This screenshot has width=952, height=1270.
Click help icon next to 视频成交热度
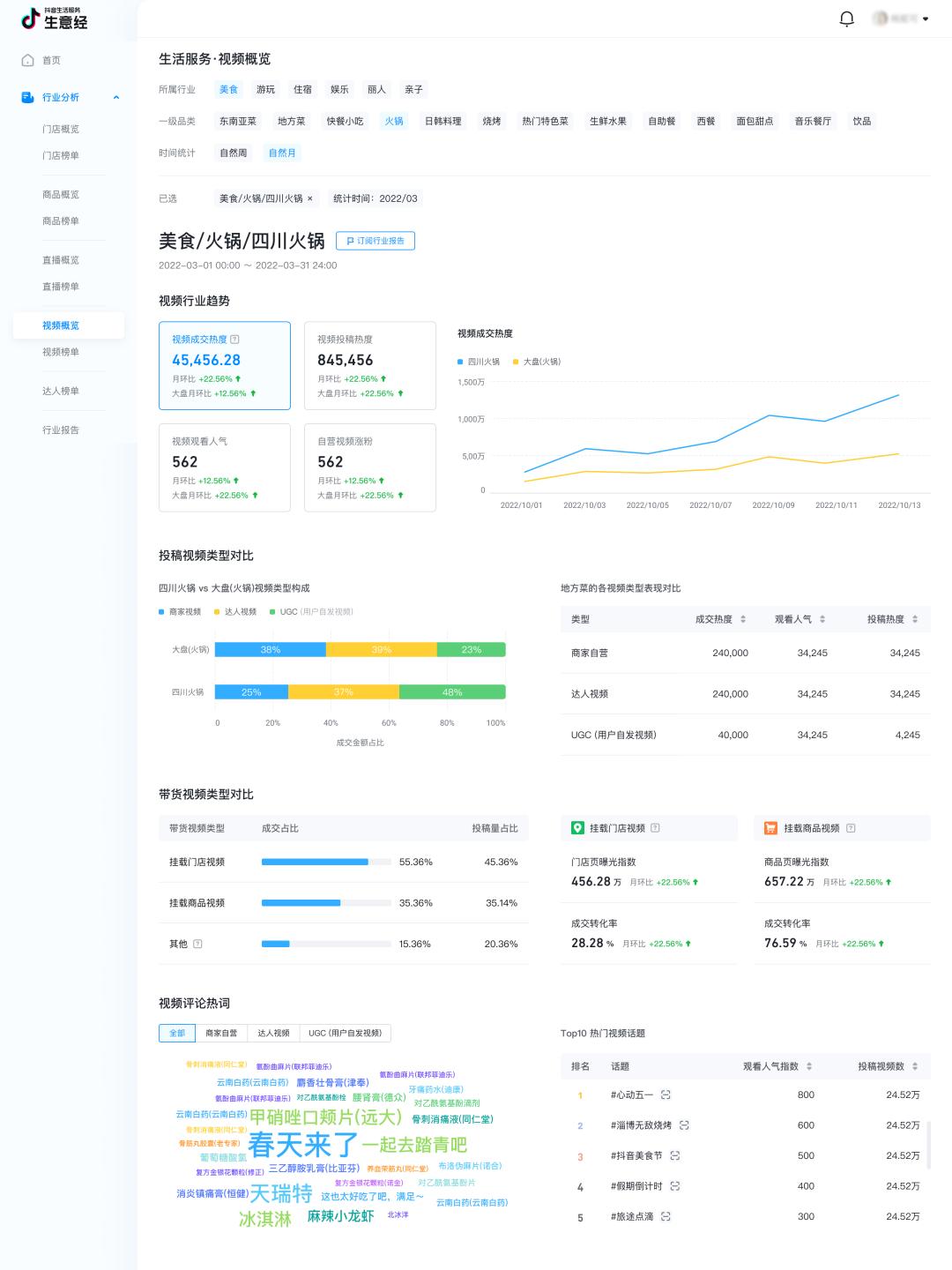[234, 340]
